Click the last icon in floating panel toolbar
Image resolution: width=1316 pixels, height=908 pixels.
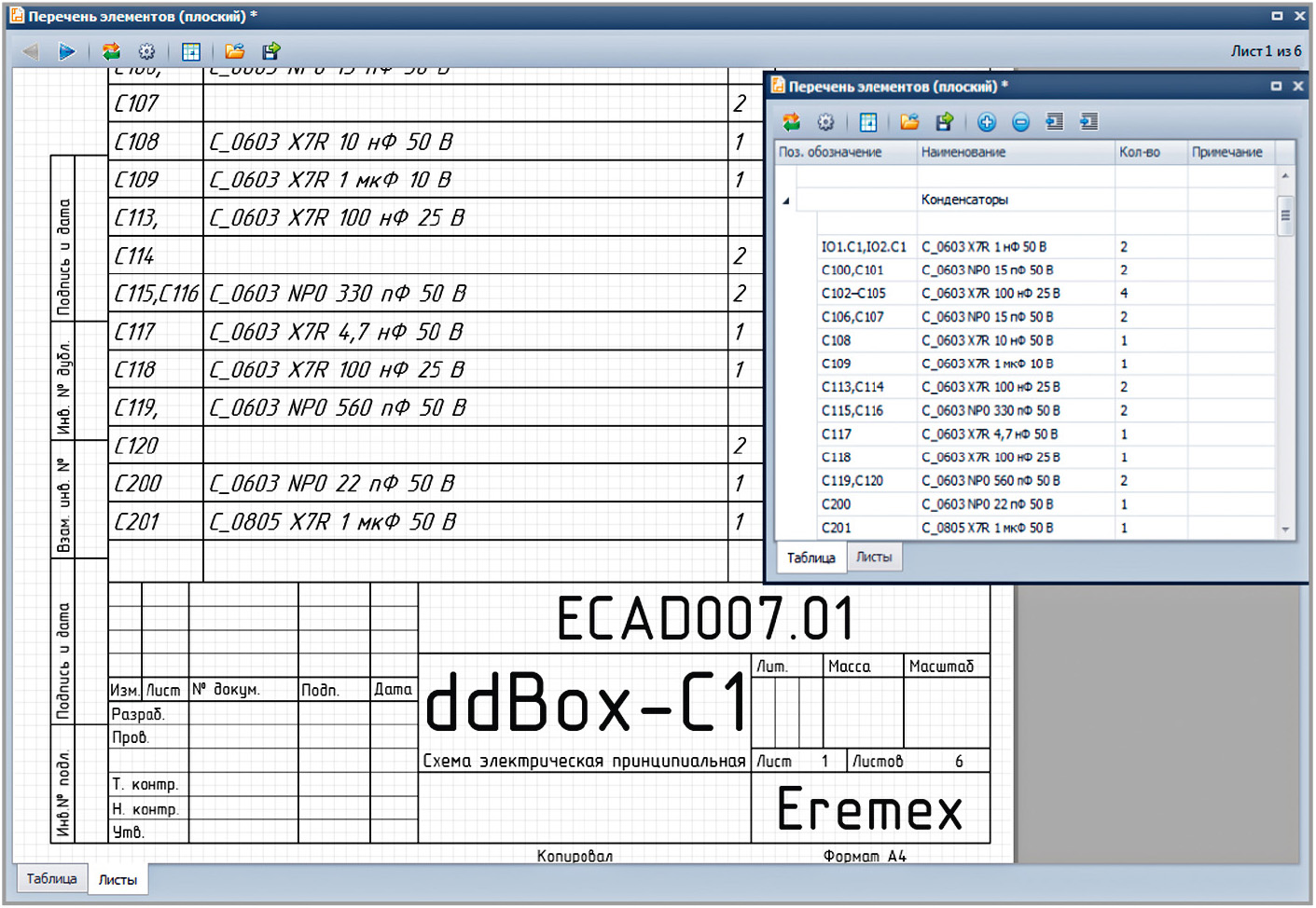coord(1088,122)
